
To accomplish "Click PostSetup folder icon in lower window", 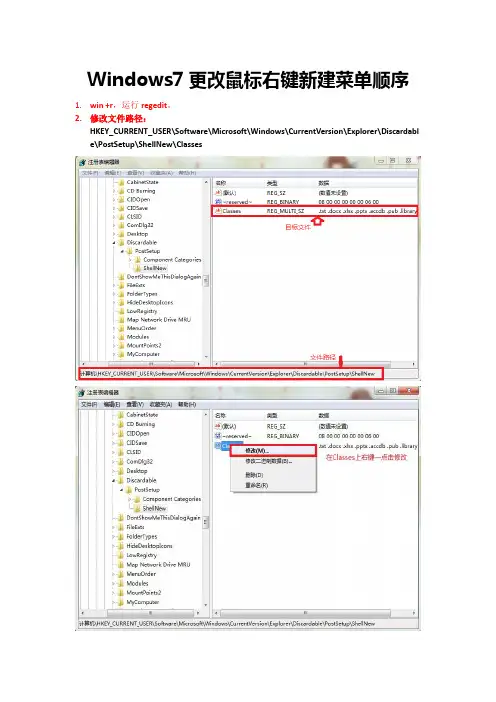I will pyautogui.click(x=129, y=490).
